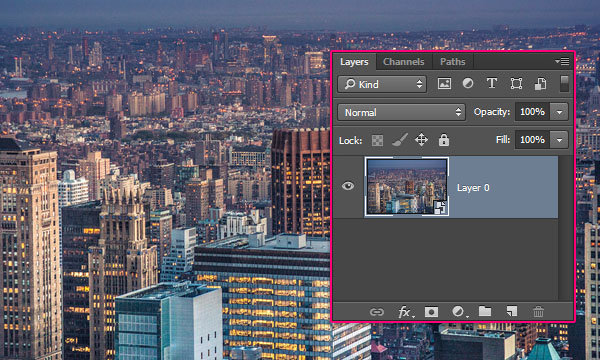
Task: Click the Link layers icon
Action: 377,312
